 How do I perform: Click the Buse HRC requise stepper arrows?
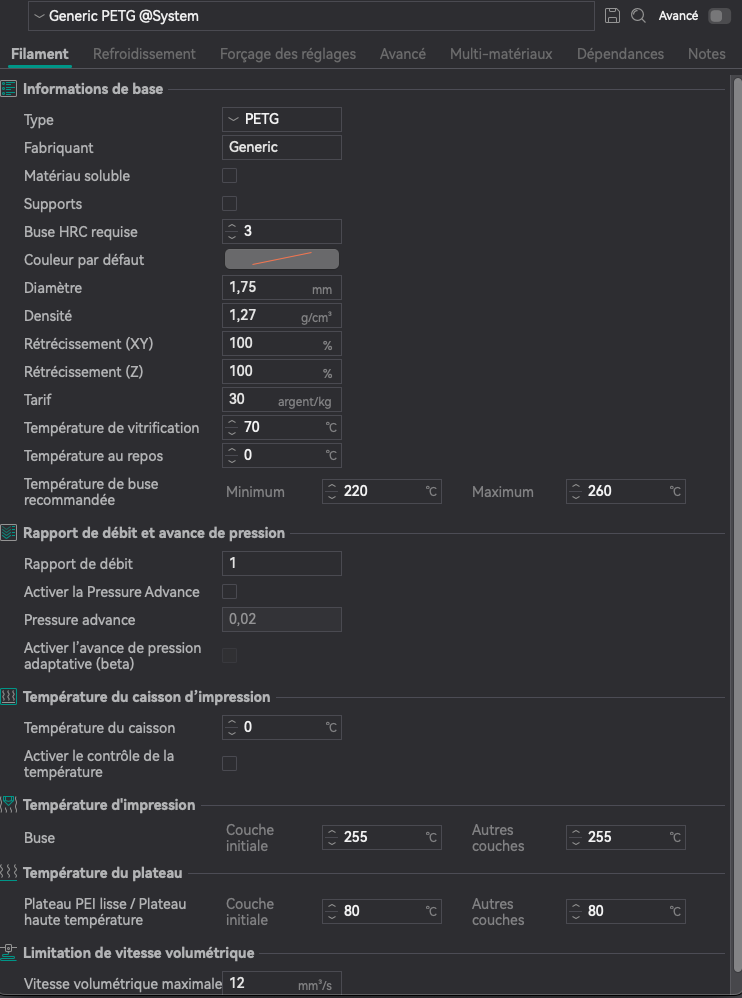232,232
